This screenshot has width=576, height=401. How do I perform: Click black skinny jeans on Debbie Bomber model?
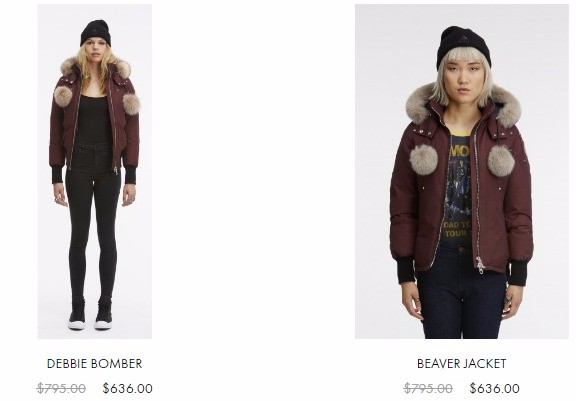pyautogui.click(x=93, y=220)
